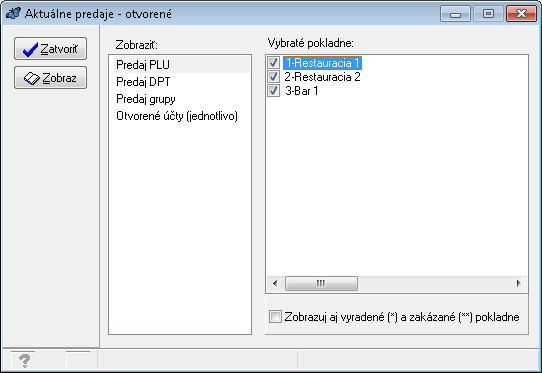Click the right arrow of horizontal scrollbar

[518, 283]
